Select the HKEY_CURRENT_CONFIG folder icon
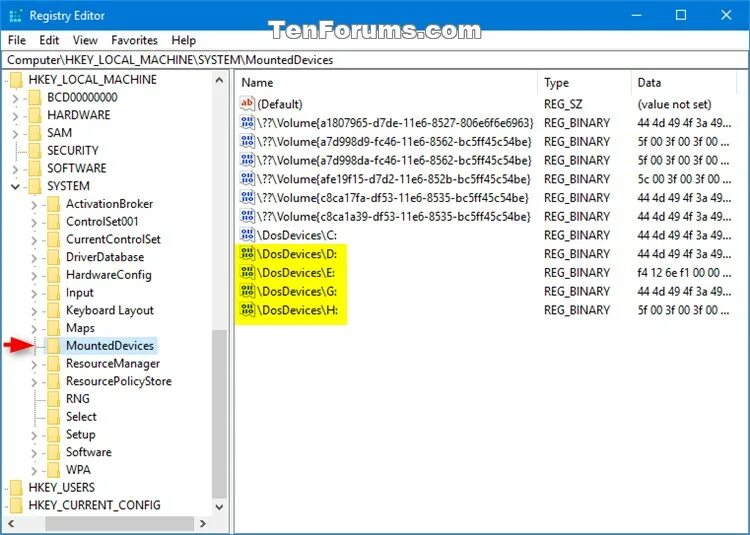Viewport: 750px width, 535px height. pyautogui.click(x=16, y=505)
